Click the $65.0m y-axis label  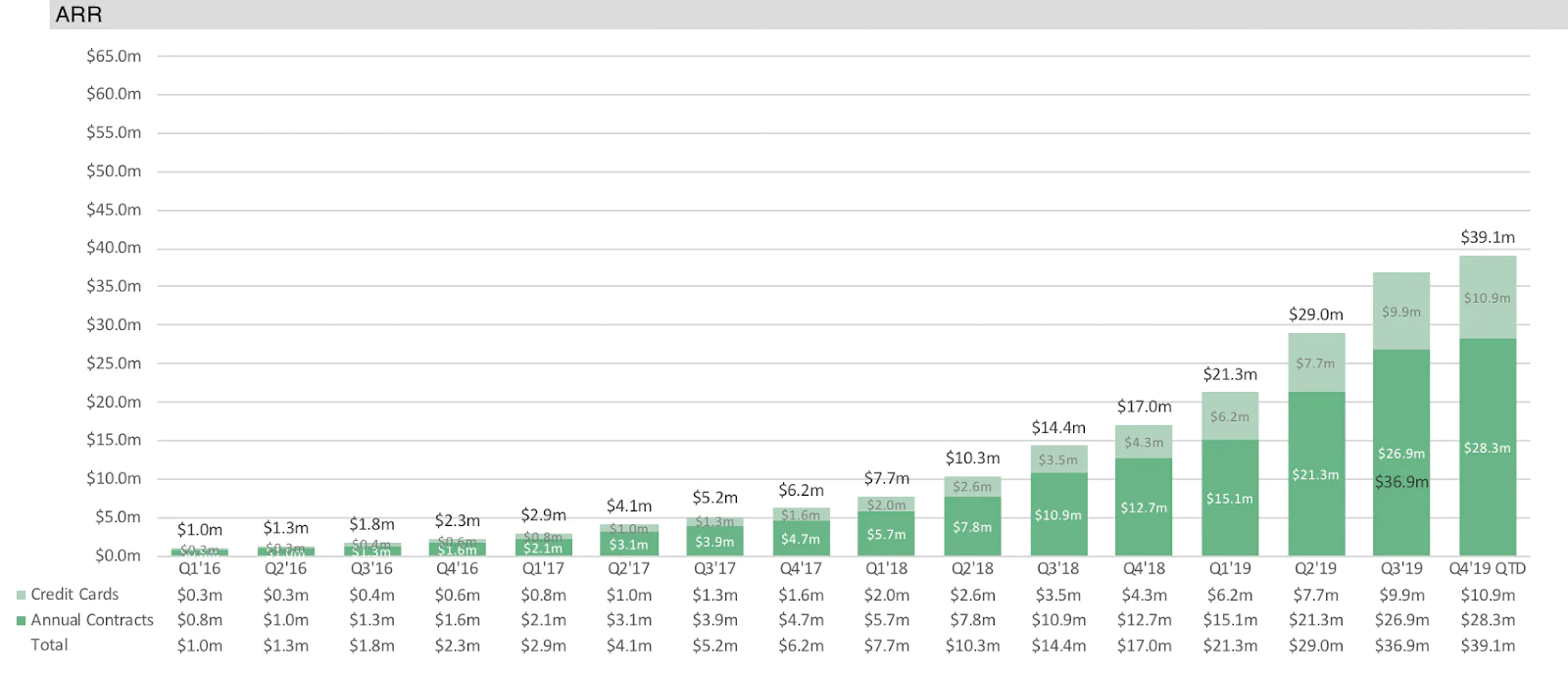pyautogui.click(x=114, y=56)
